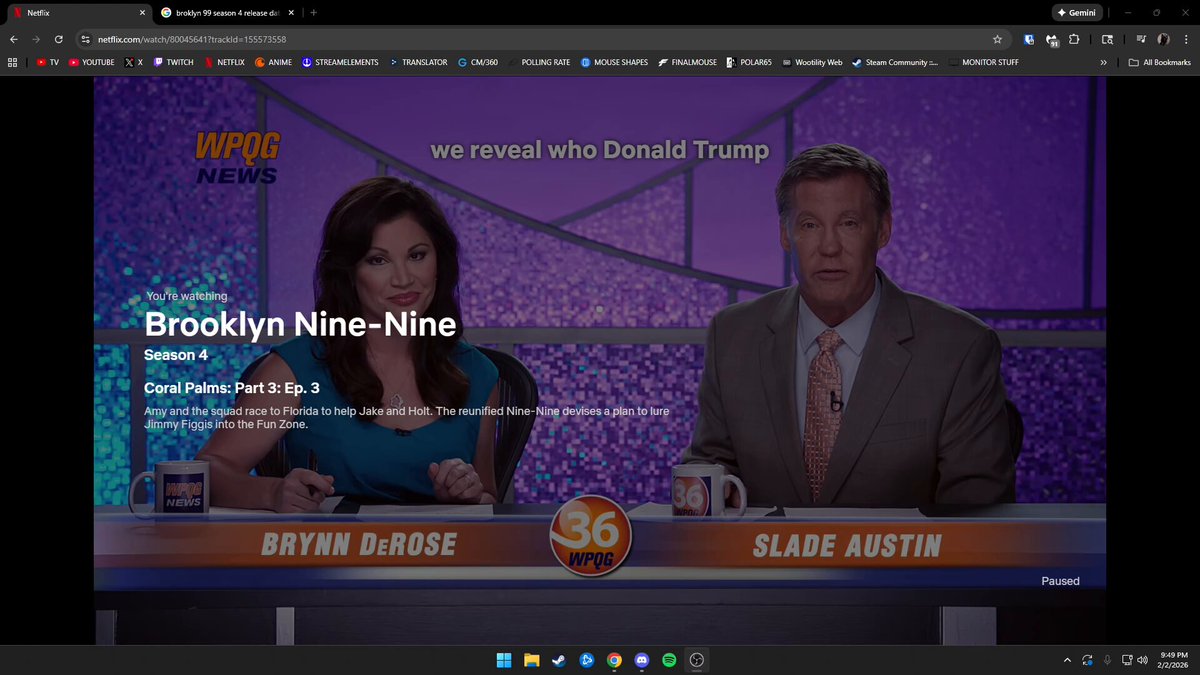Expand the hidden bookmarks chevron
1200x675 pixels.
pos(1103,62)
